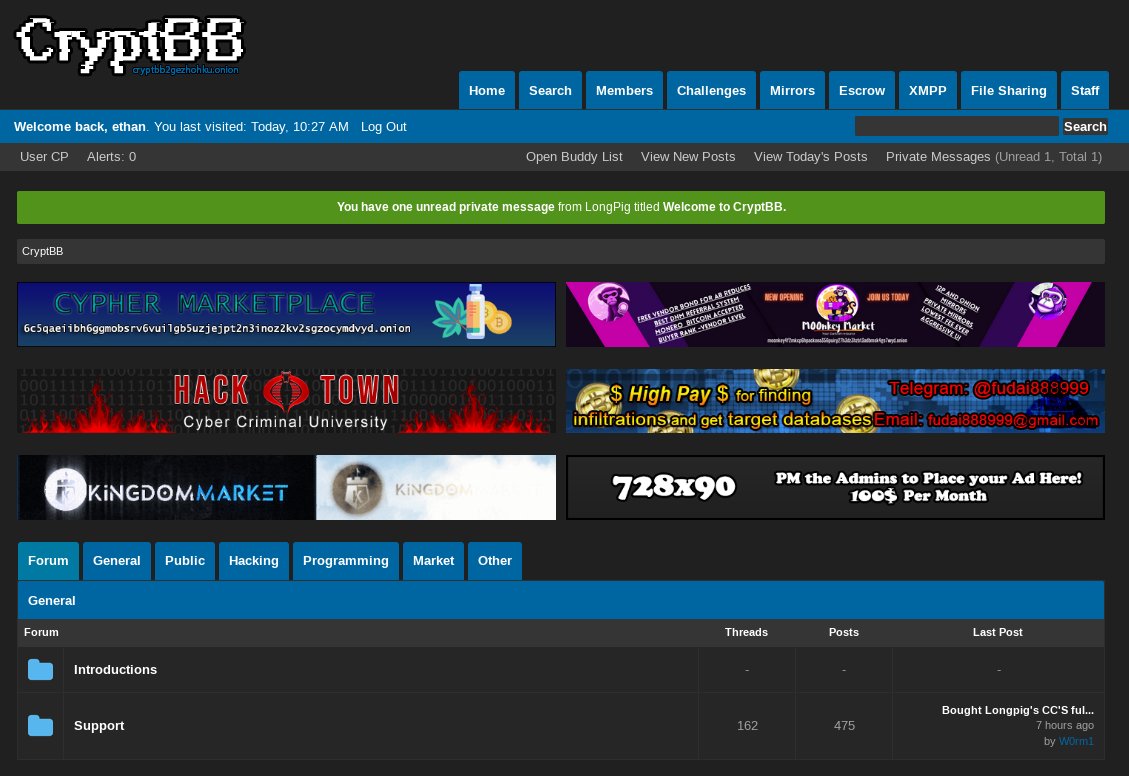This screenshot has width=1129, height=776.
Task: Open Welcome to CryptBB message title
Action: pos(723,207)
